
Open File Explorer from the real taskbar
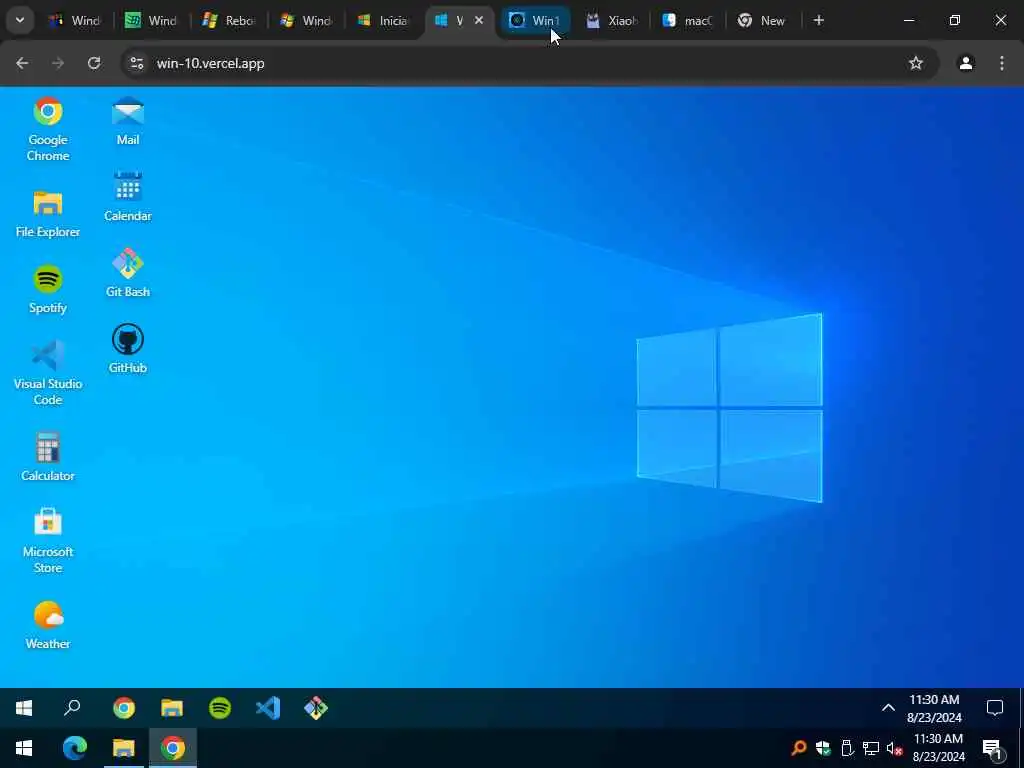click(123, 748)
